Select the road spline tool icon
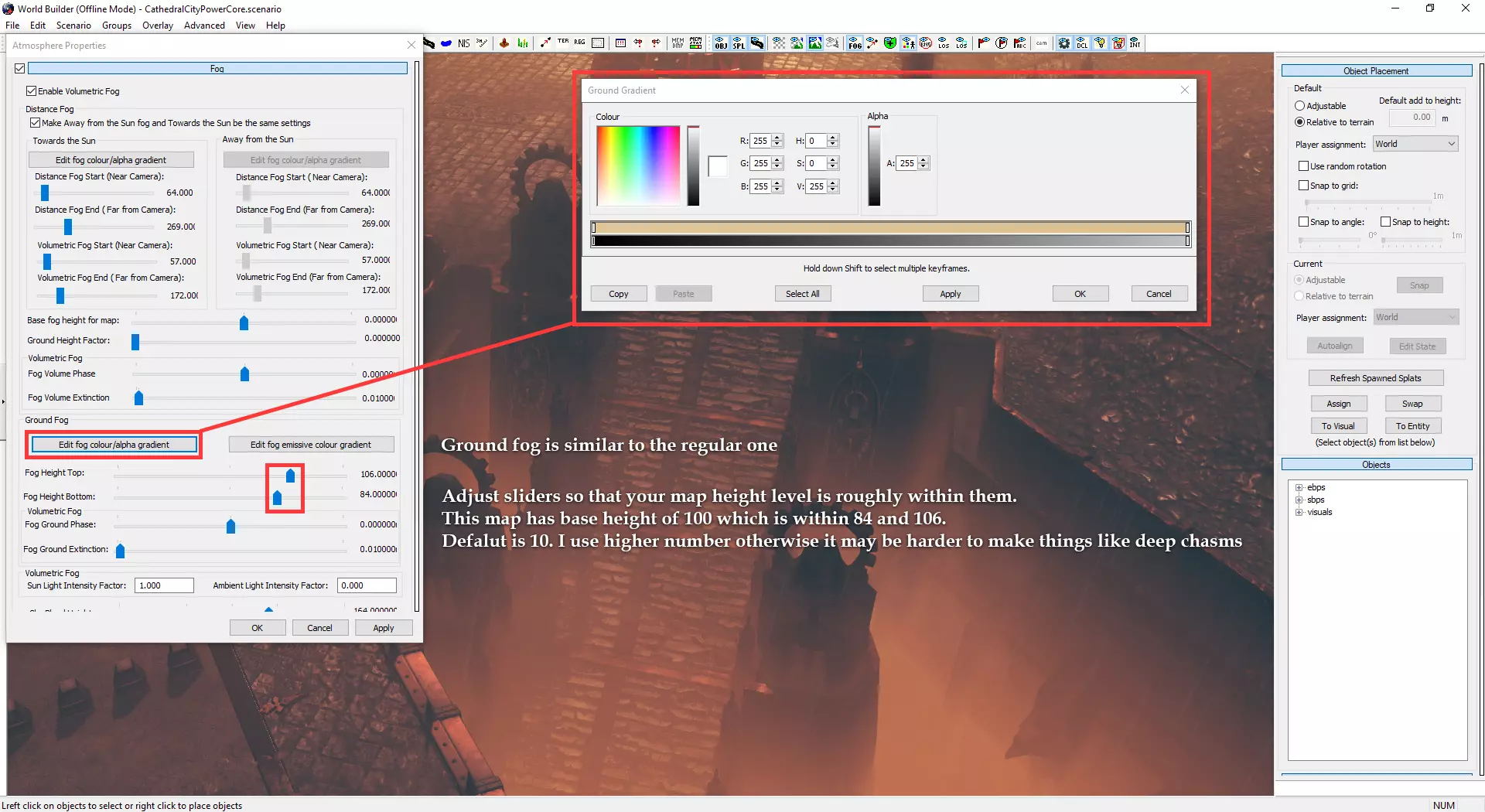The image size is (1485, 812). click(x=428, y=43)
